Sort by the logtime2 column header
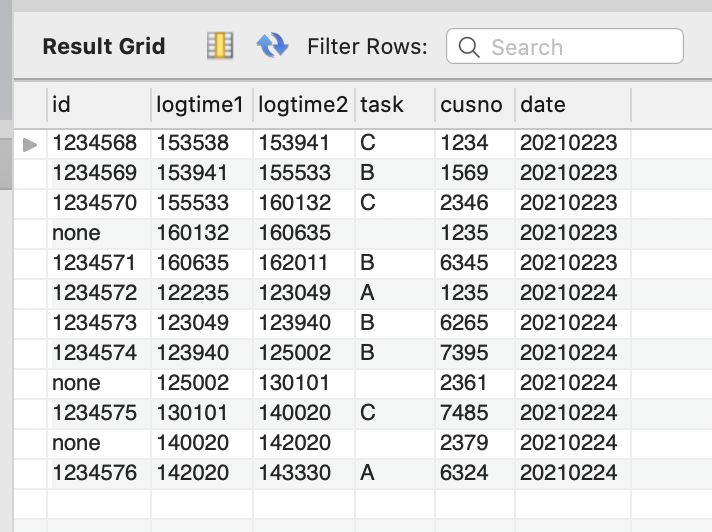The height and width of the screenshot is (532, 712). (304, 105)
